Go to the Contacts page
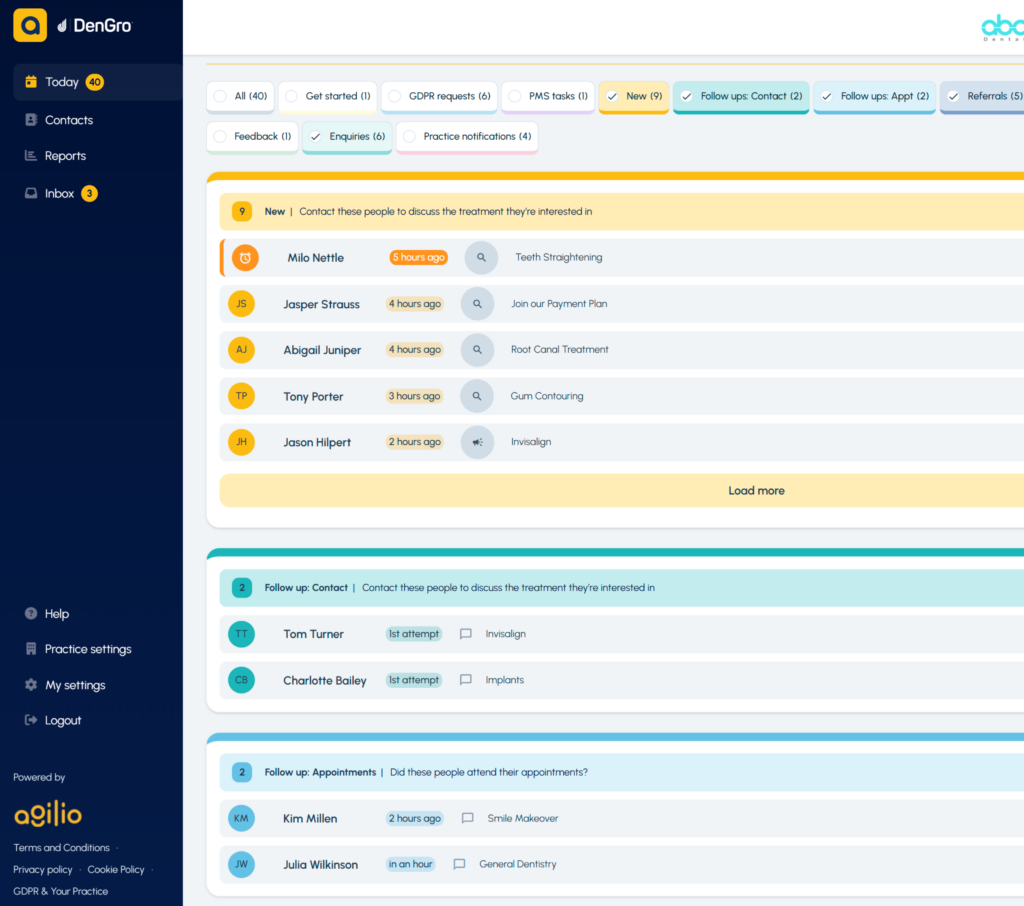1024x906 pixels. tap(69, 120)
